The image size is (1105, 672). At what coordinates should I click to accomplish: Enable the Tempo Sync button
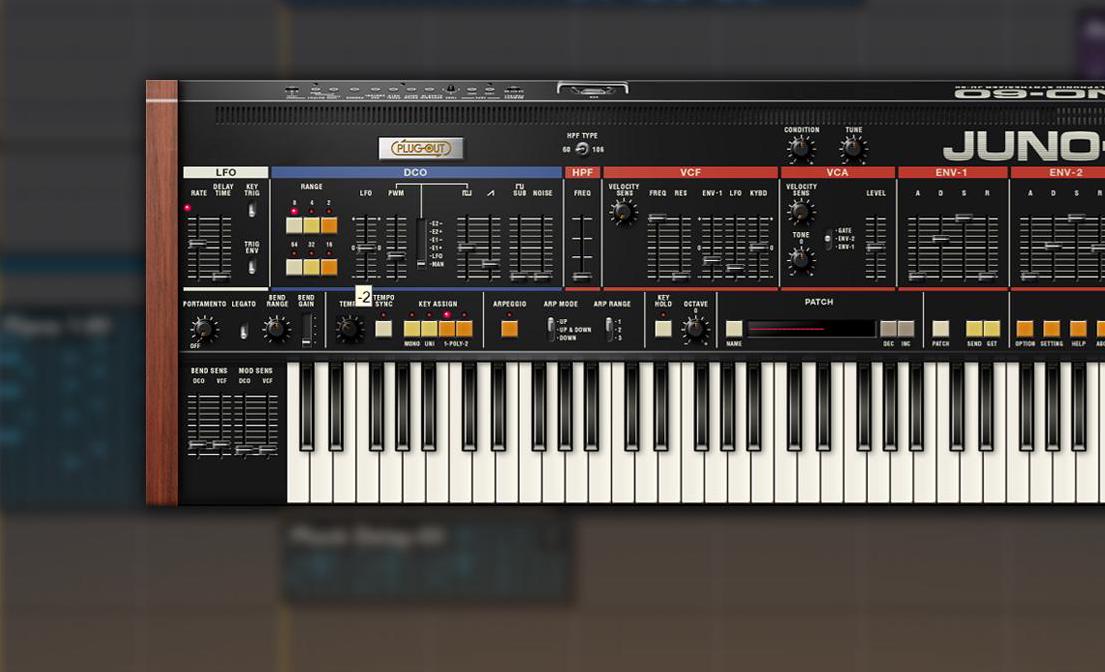[383, 328]
